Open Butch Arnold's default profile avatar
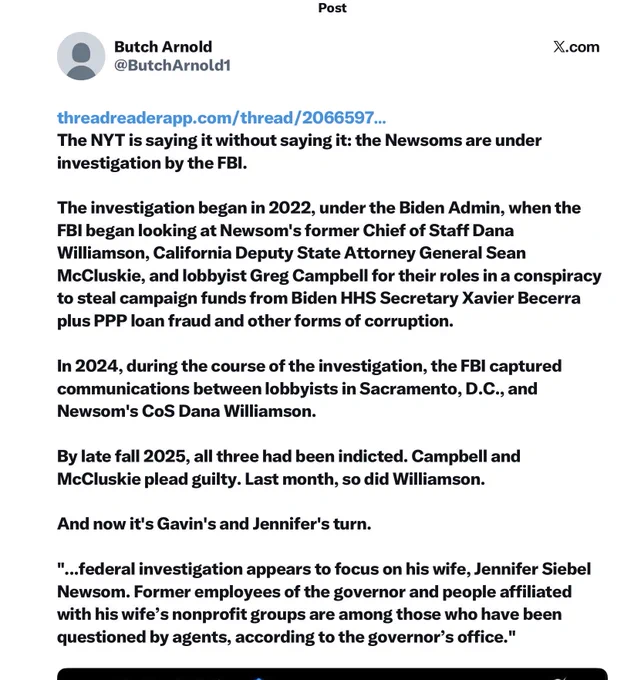The image size is (624, 680). click(81, 56)
